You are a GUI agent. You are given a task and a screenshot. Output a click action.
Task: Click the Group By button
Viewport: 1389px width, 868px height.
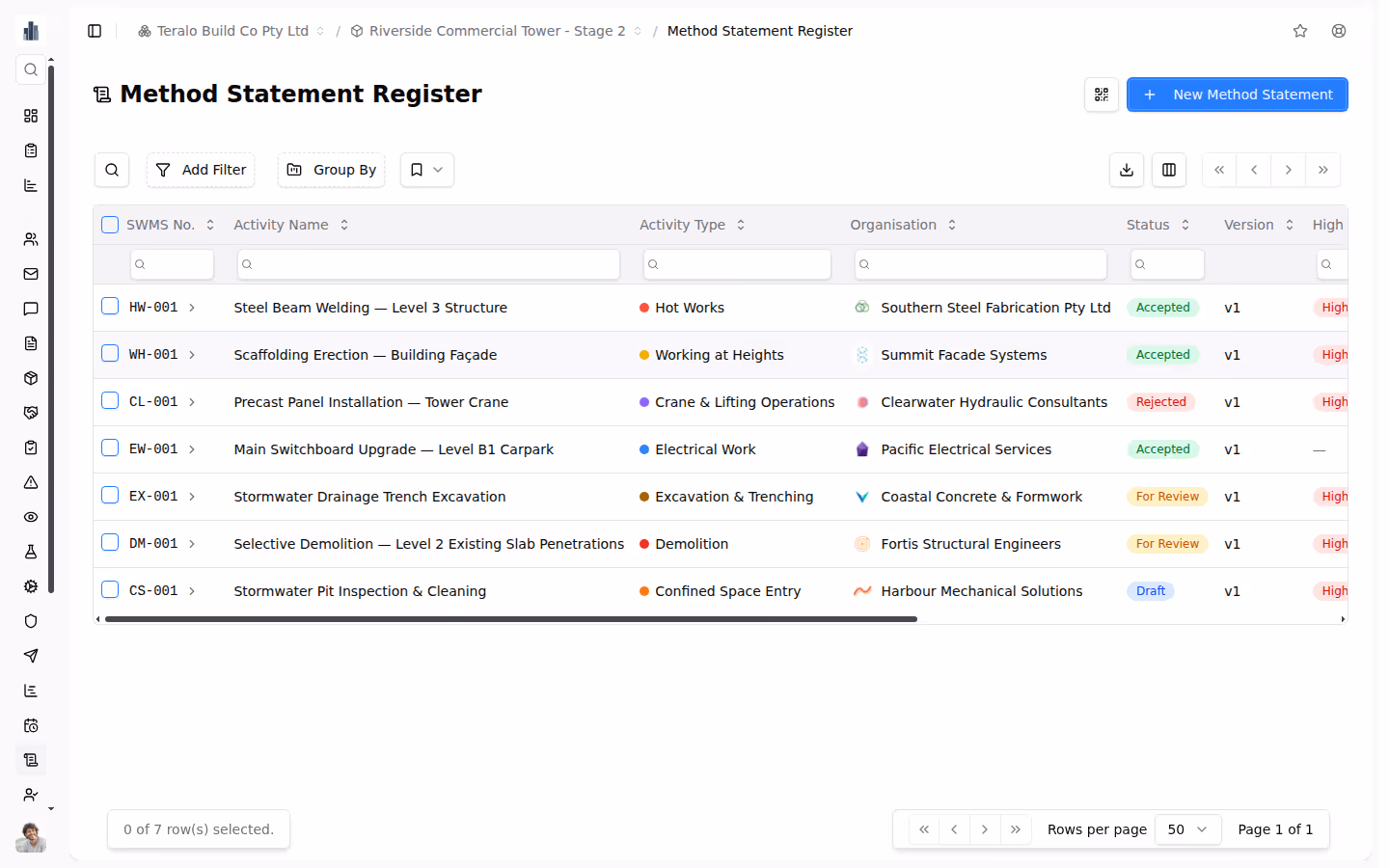332,170
